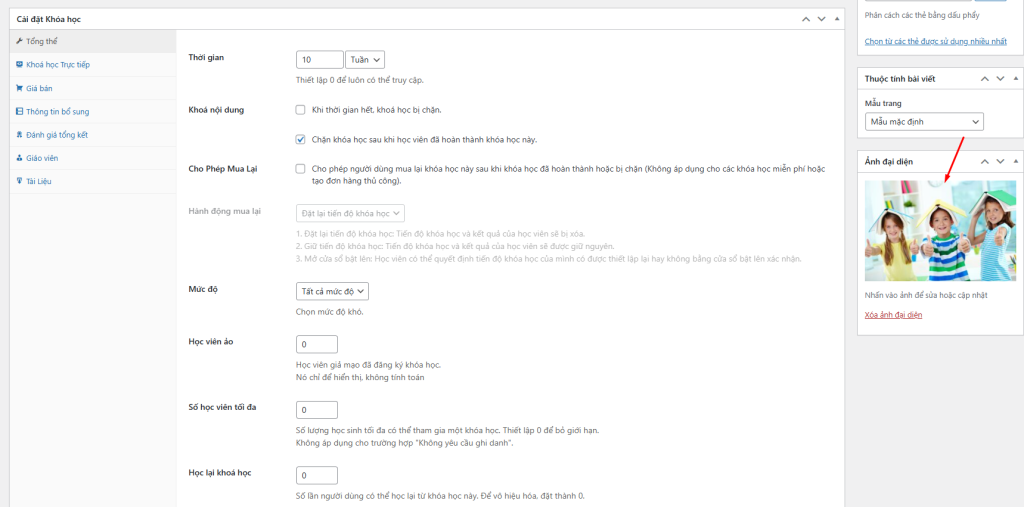Collapse the Cài đặt Khóa học panel
Viewport: 1024px width, 507px height.
coord(836,18)
